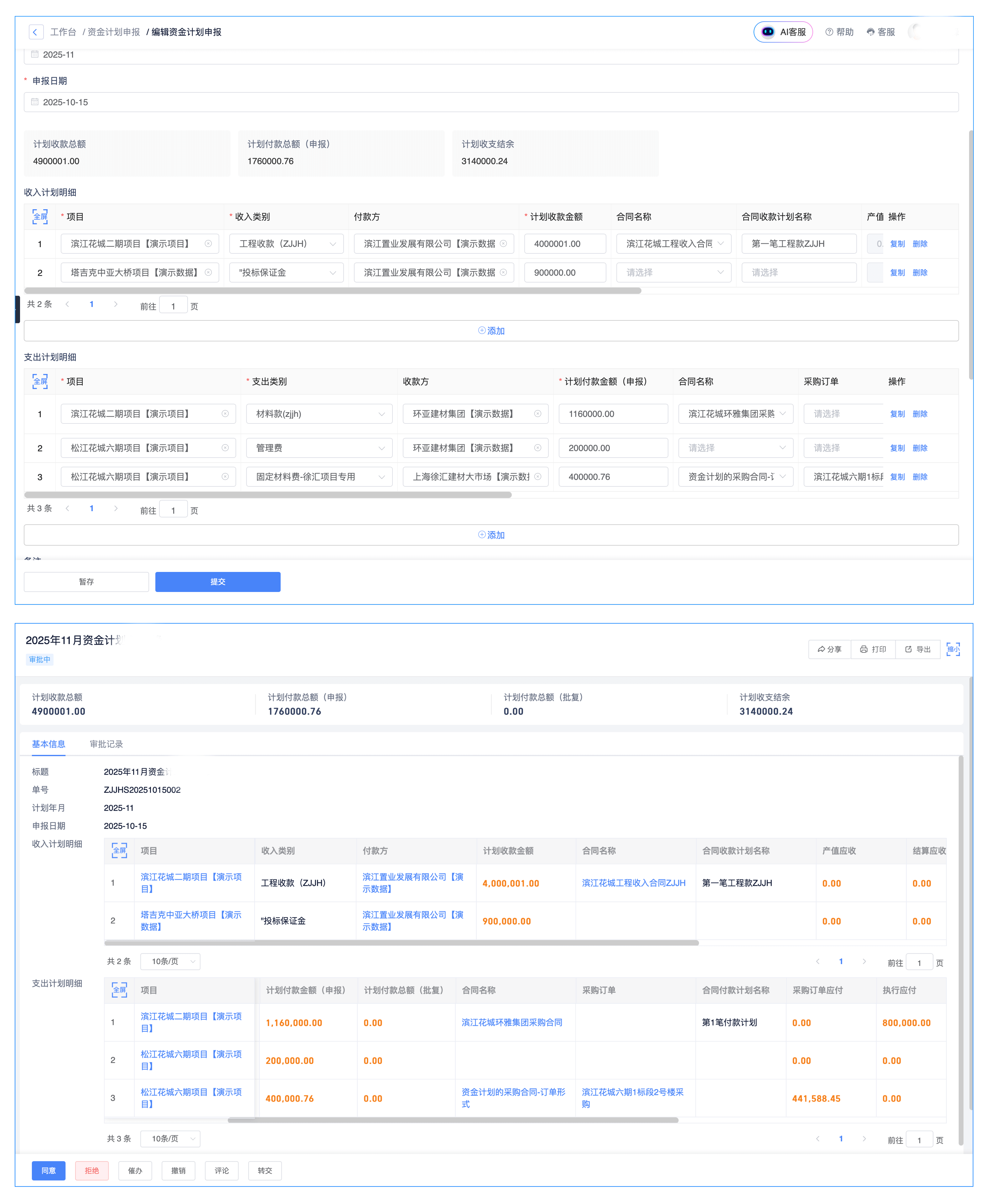Click the 分享 share button

click(x=829, y=649)
